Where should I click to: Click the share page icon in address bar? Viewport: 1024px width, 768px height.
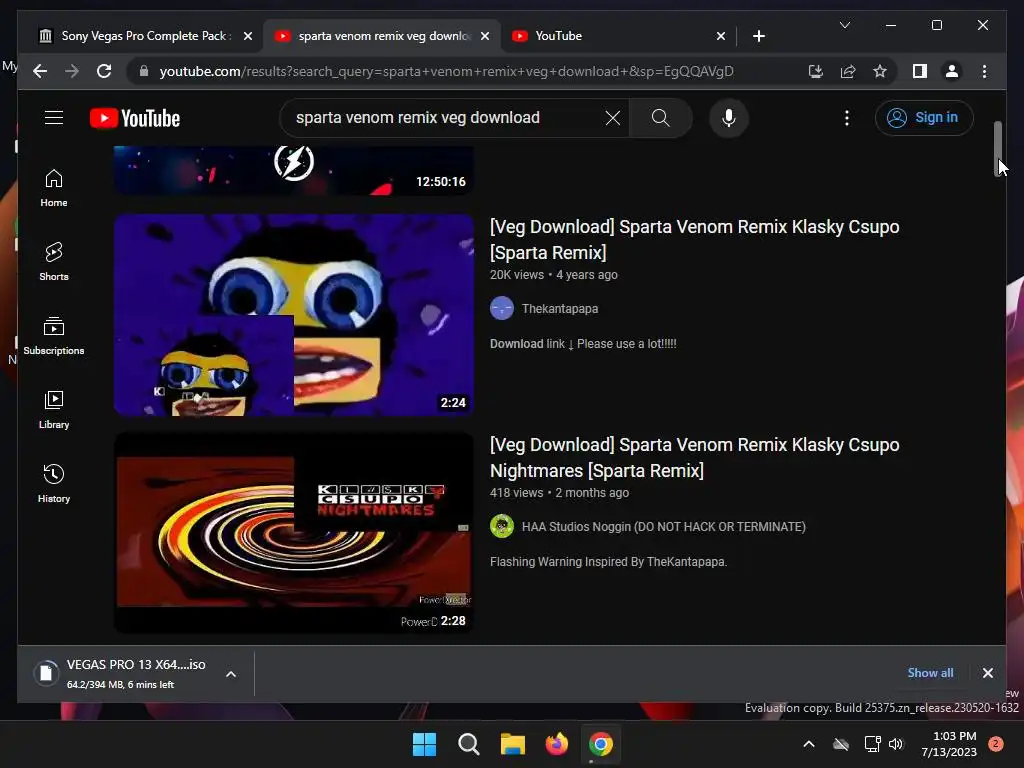[x=848, y=71]
